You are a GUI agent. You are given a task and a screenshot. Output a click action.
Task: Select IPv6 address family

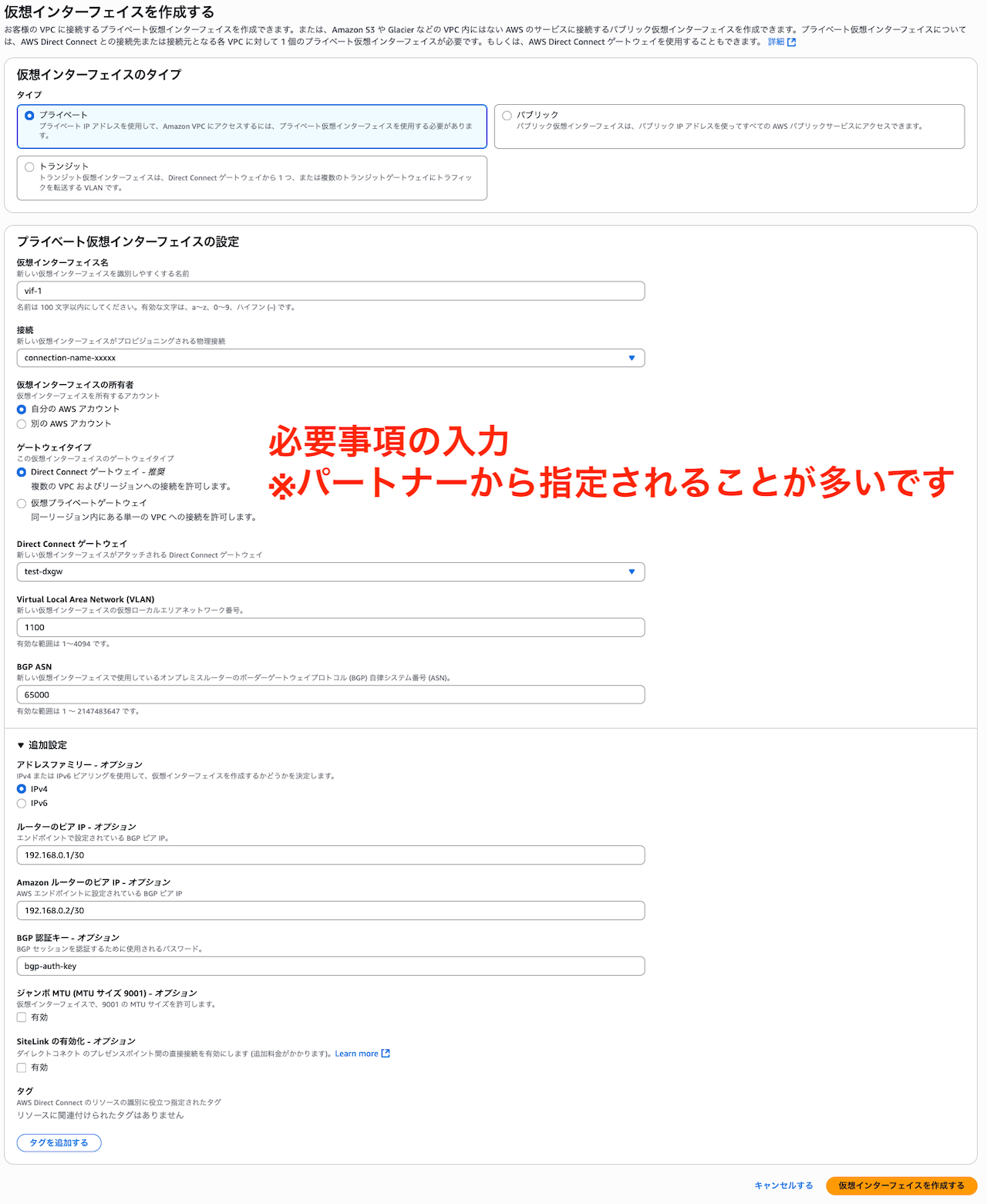click(x=22, y=804)
